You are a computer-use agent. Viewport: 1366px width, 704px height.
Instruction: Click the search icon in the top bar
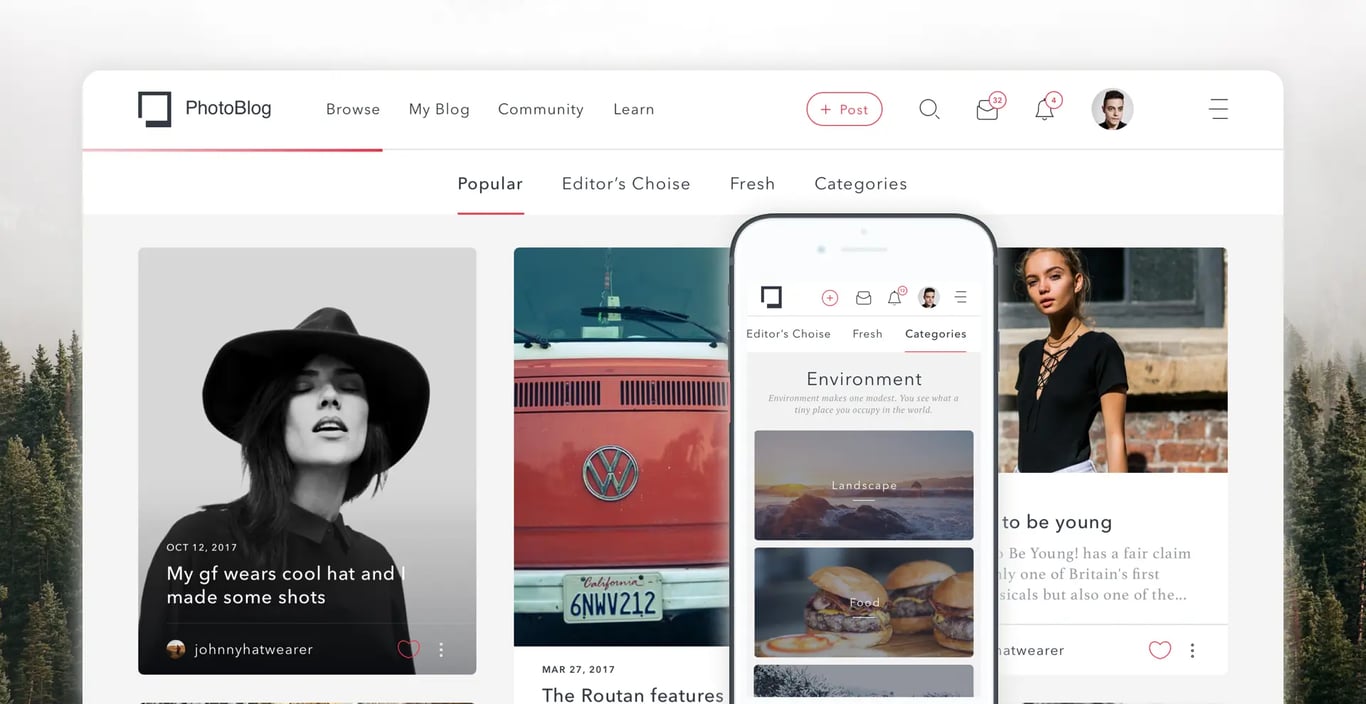[x=929, y=109]
